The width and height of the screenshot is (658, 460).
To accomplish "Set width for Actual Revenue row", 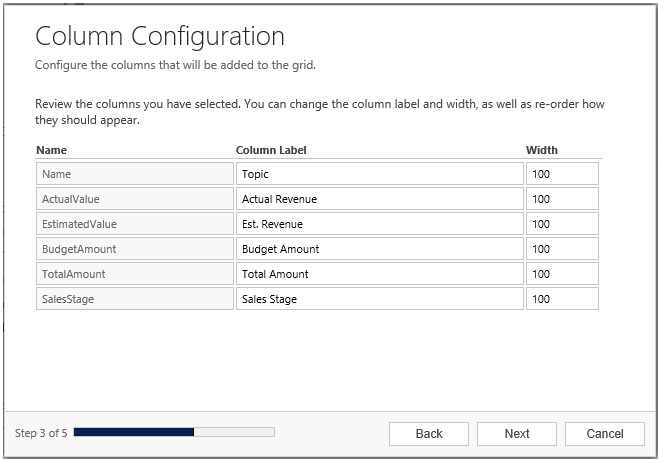I will pyautogui.click(x=562, y=199).
